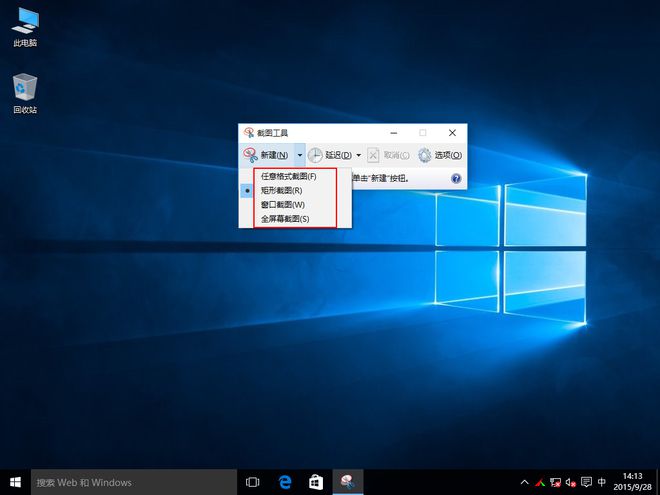
Task: Expand hidden system tray icons chevron
Action: [x=524, y=482]
